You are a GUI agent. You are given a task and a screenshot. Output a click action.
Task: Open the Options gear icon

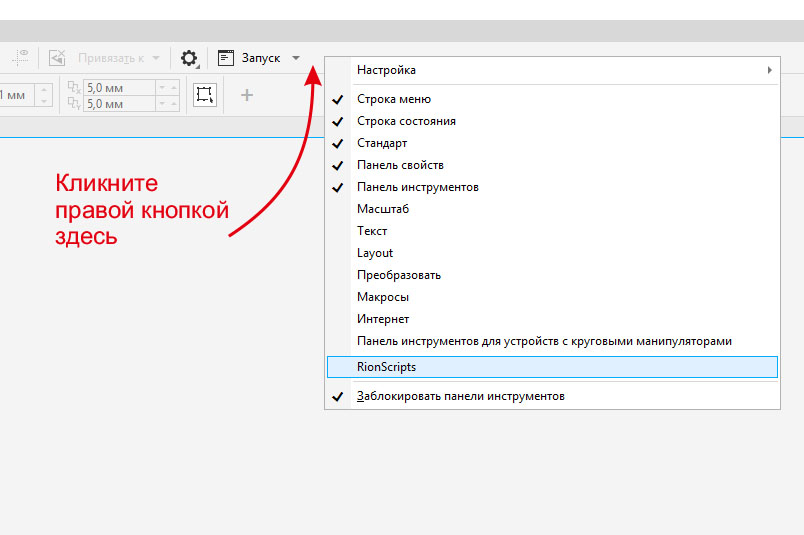pyautogui.click(x=189, y=58)
